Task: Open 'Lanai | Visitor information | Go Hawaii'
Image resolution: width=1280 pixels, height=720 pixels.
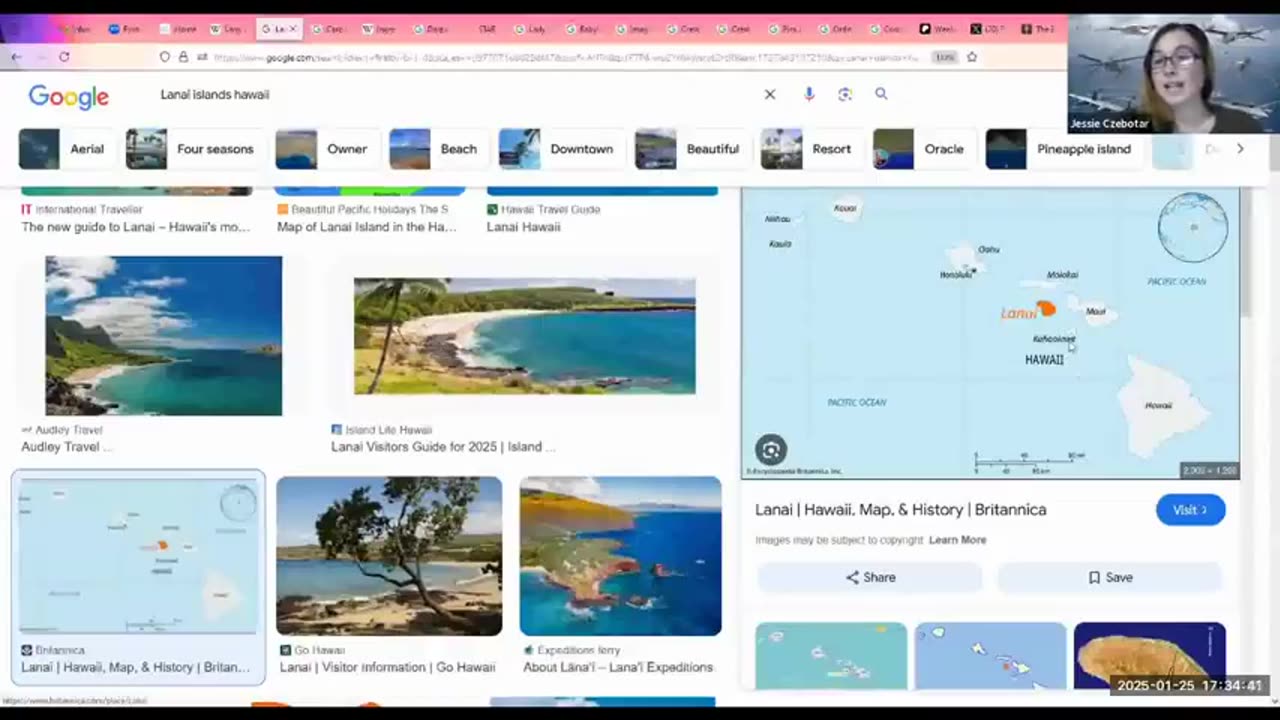Action: tap(387, 667)
